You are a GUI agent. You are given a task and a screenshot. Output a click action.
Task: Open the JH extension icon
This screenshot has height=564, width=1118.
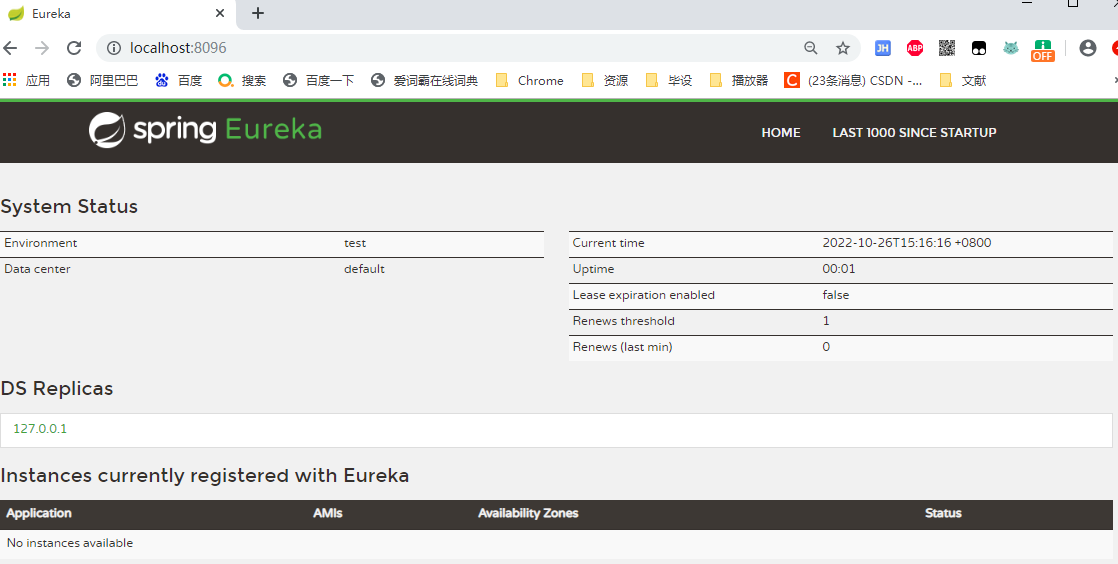883,48
